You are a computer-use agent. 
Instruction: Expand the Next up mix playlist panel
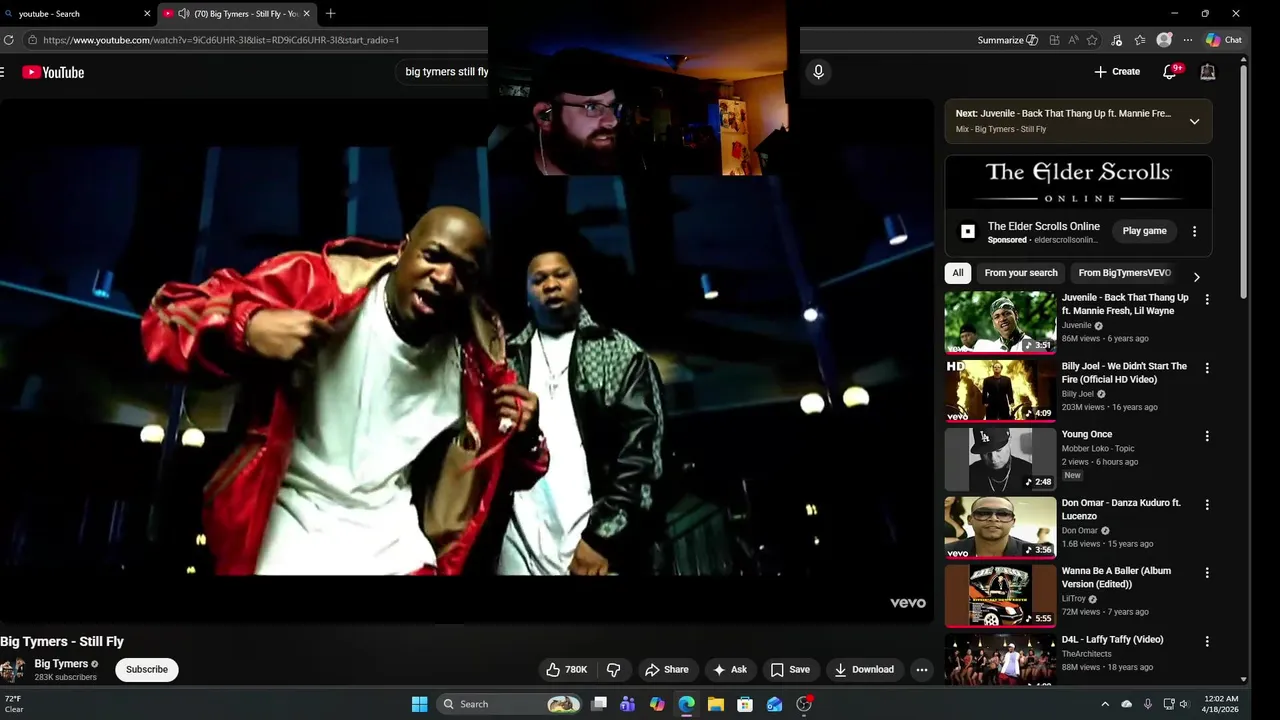click(x=1194, y=121)
